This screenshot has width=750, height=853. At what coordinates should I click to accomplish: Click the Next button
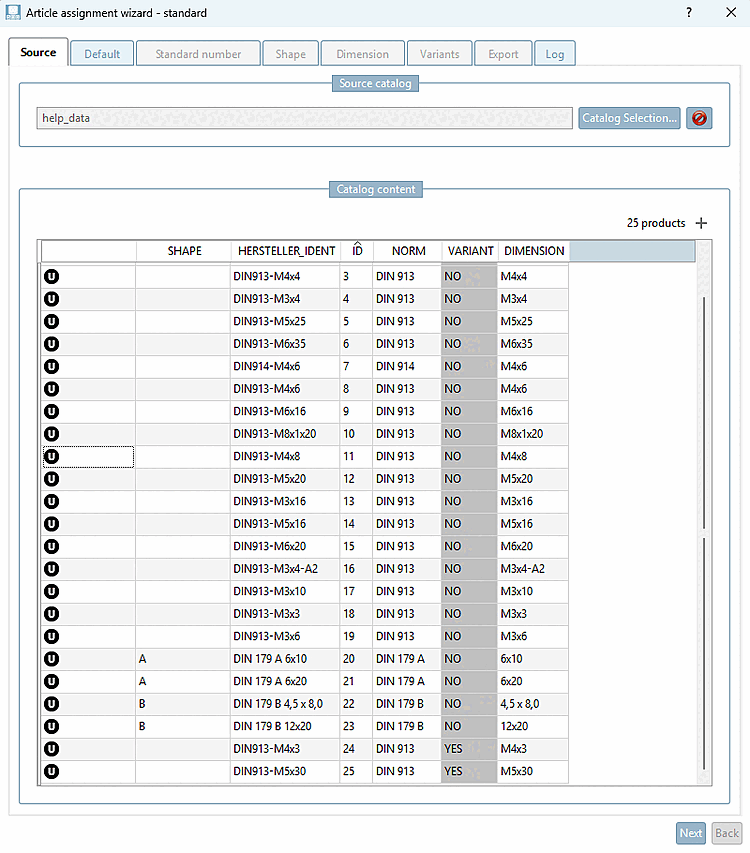coord(691,833)
